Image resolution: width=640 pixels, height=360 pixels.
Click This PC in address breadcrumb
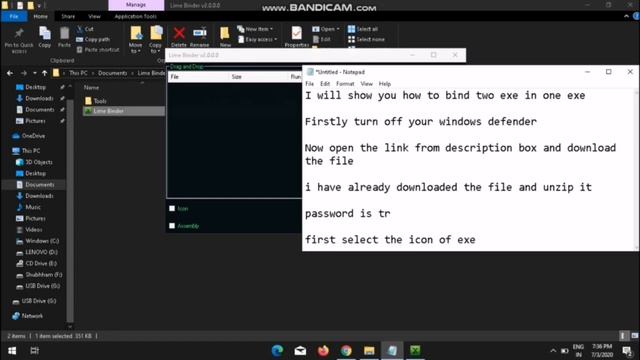click(x=78, y=73)
